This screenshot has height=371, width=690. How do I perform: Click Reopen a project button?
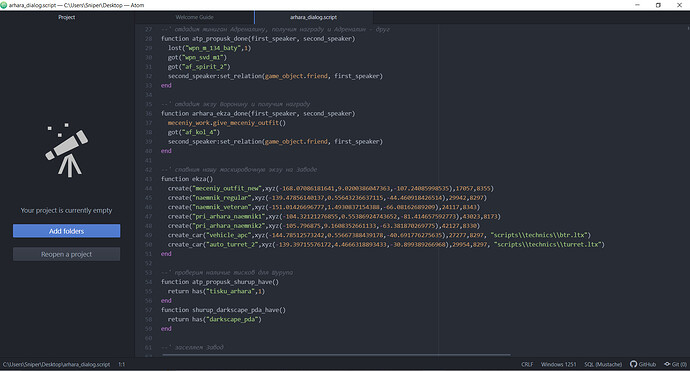pos(66,254)
